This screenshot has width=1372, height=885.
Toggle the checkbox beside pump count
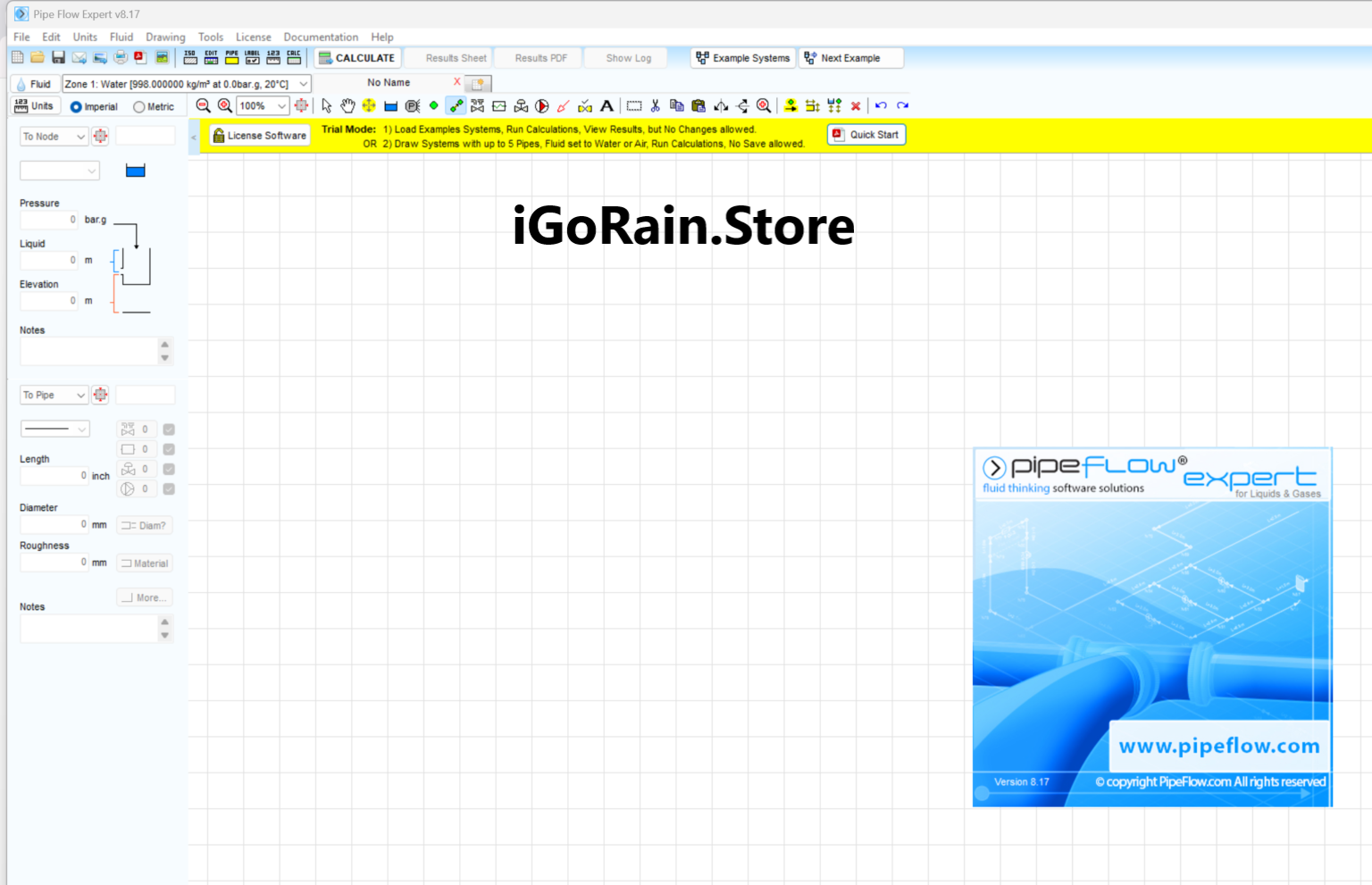click(169, 488)
